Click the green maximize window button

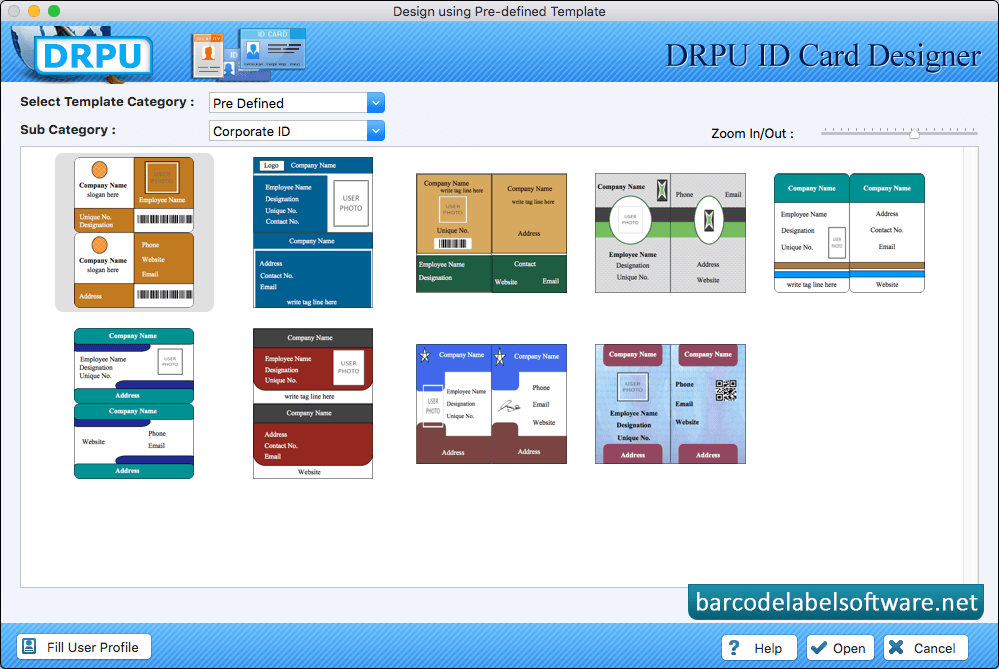coord(54,11)
